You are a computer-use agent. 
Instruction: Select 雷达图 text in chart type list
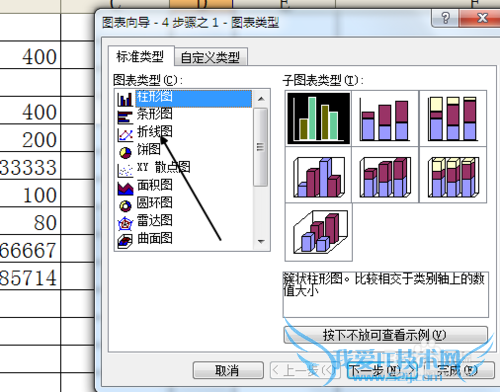tap(155, 220)
